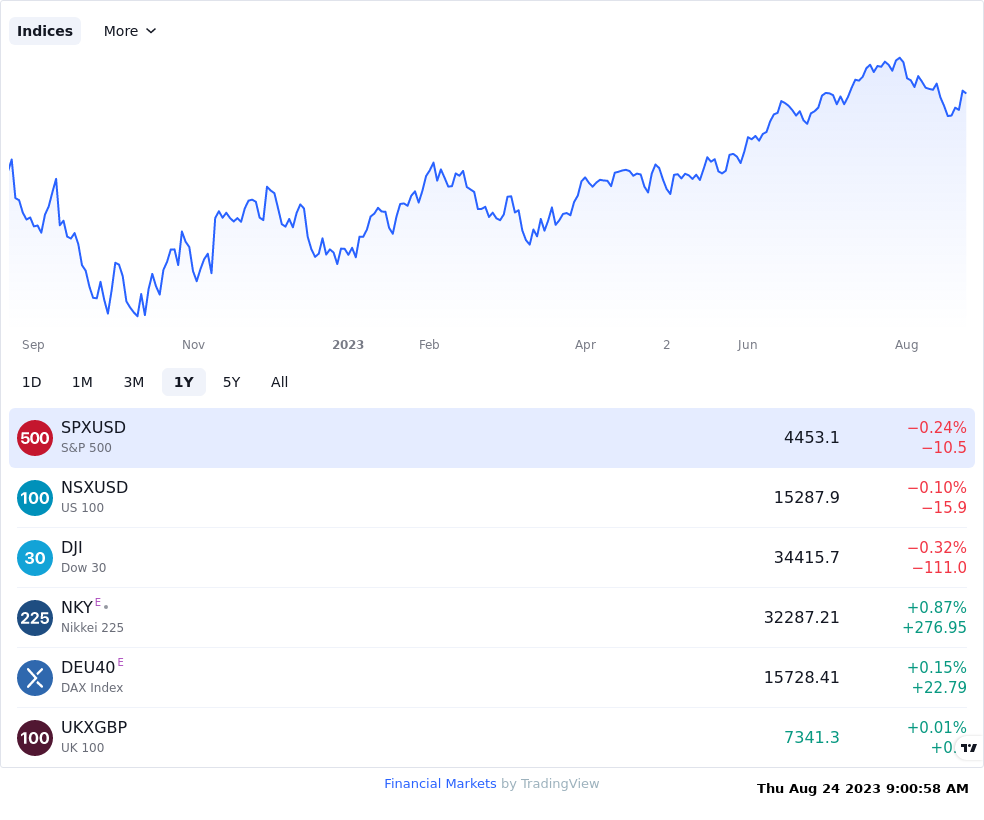Click the S&P 500 red logo icon
The width and height of the screenshot is (984, 820).
point(35,438)
